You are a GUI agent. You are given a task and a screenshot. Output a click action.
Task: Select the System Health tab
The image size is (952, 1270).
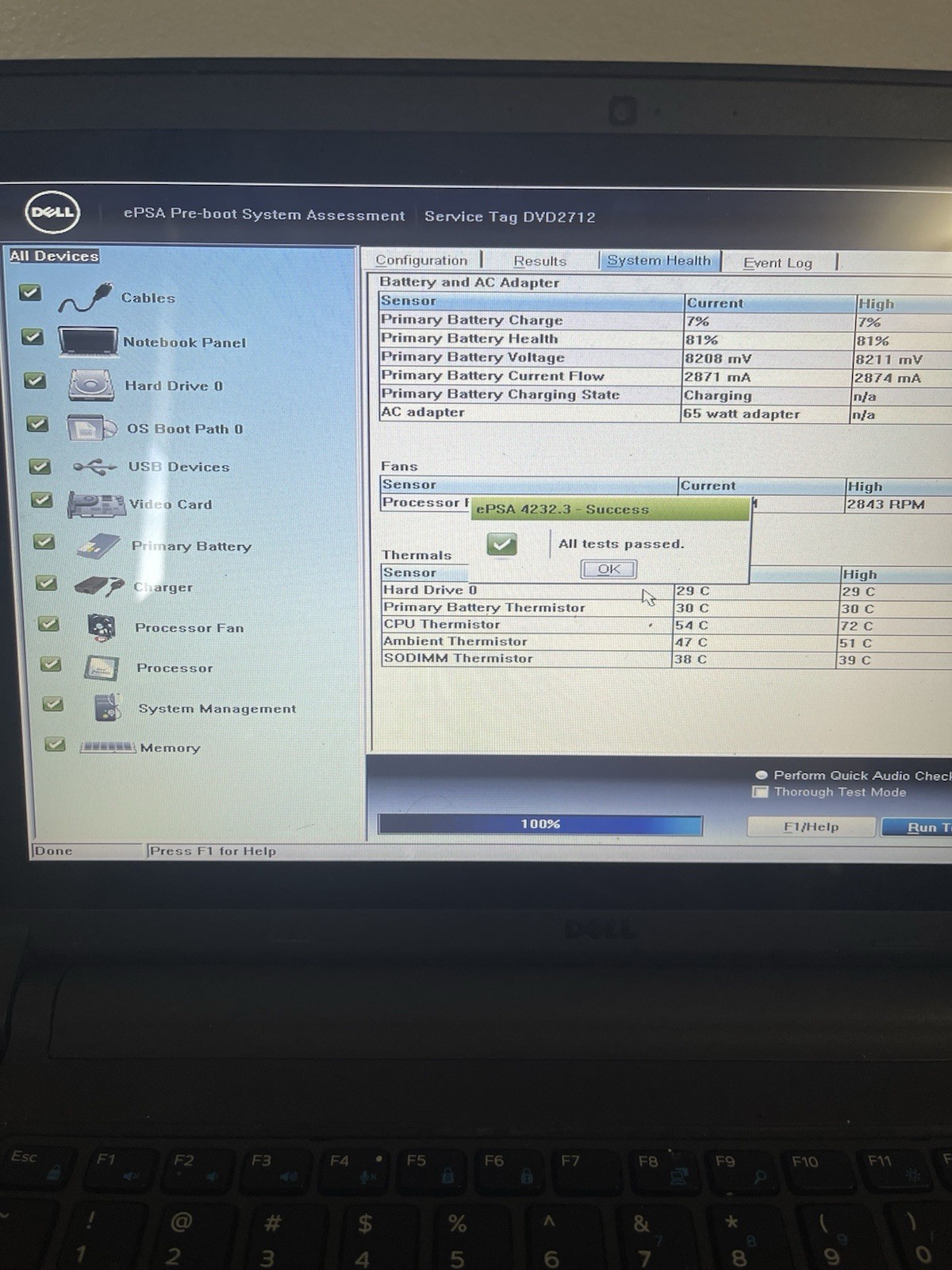coord(659,260)
